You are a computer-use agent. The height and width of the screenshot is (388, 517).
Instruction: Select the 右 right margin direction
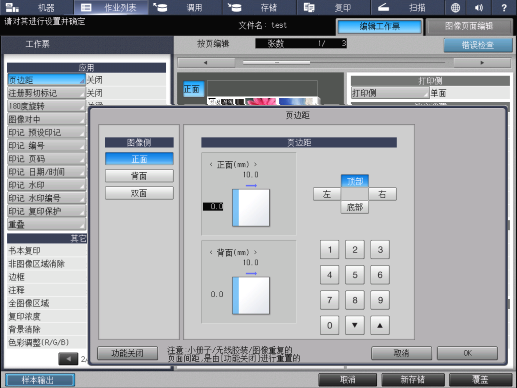tap(382, 194)
